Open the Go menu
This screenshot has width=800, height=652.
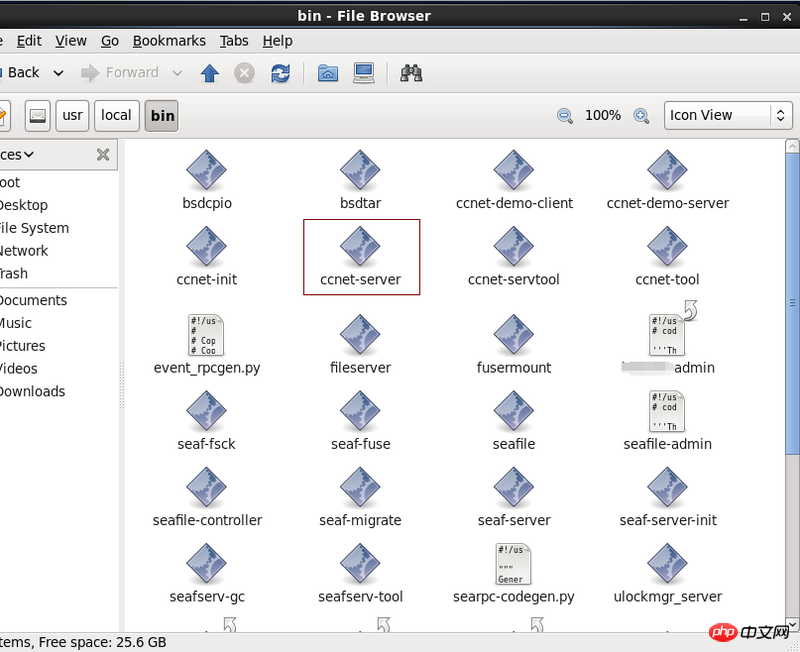point(110,41)
